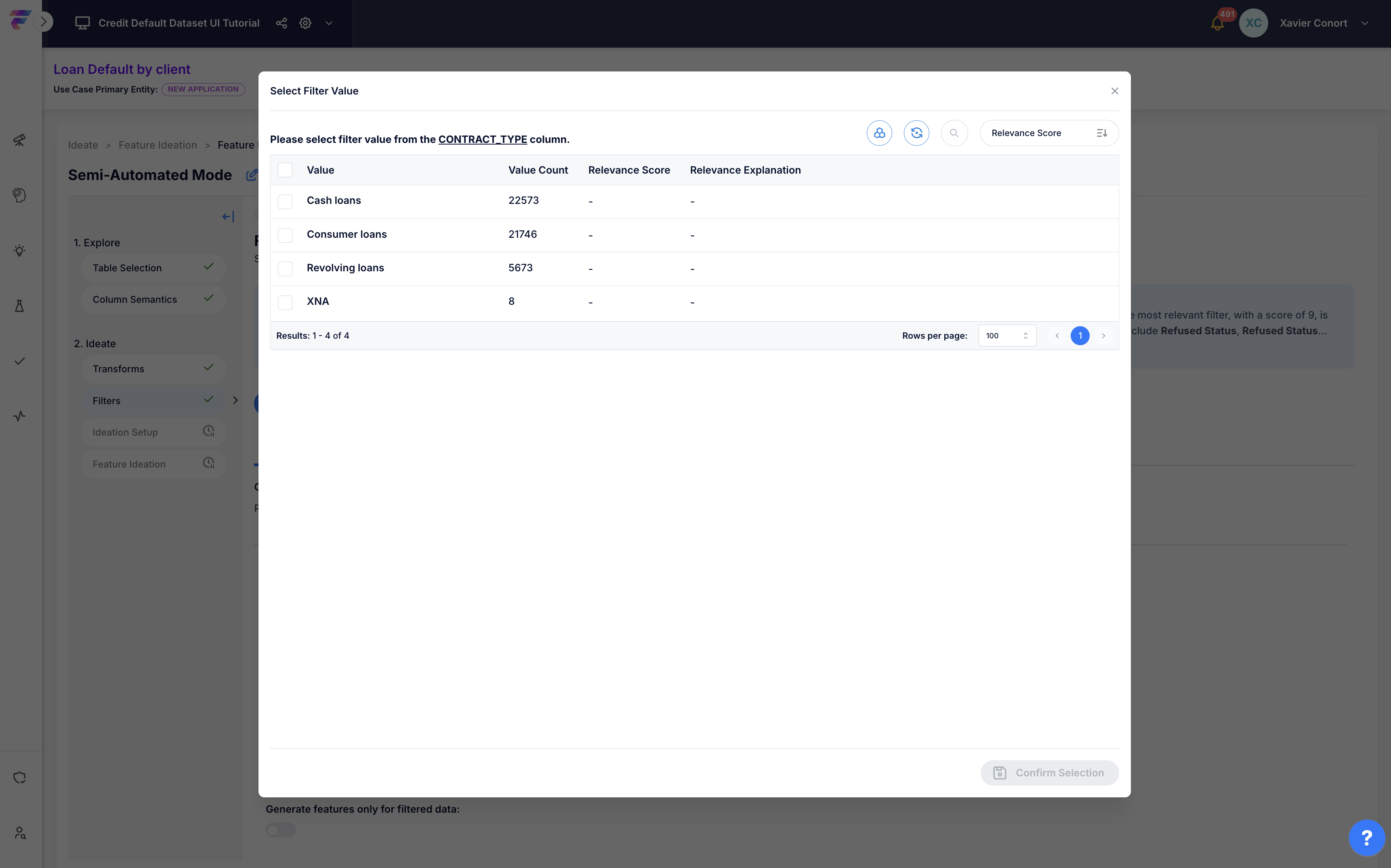Click the three-circles suggestion icon button
Screen dimensions: 1391x868
click(879, 133)
